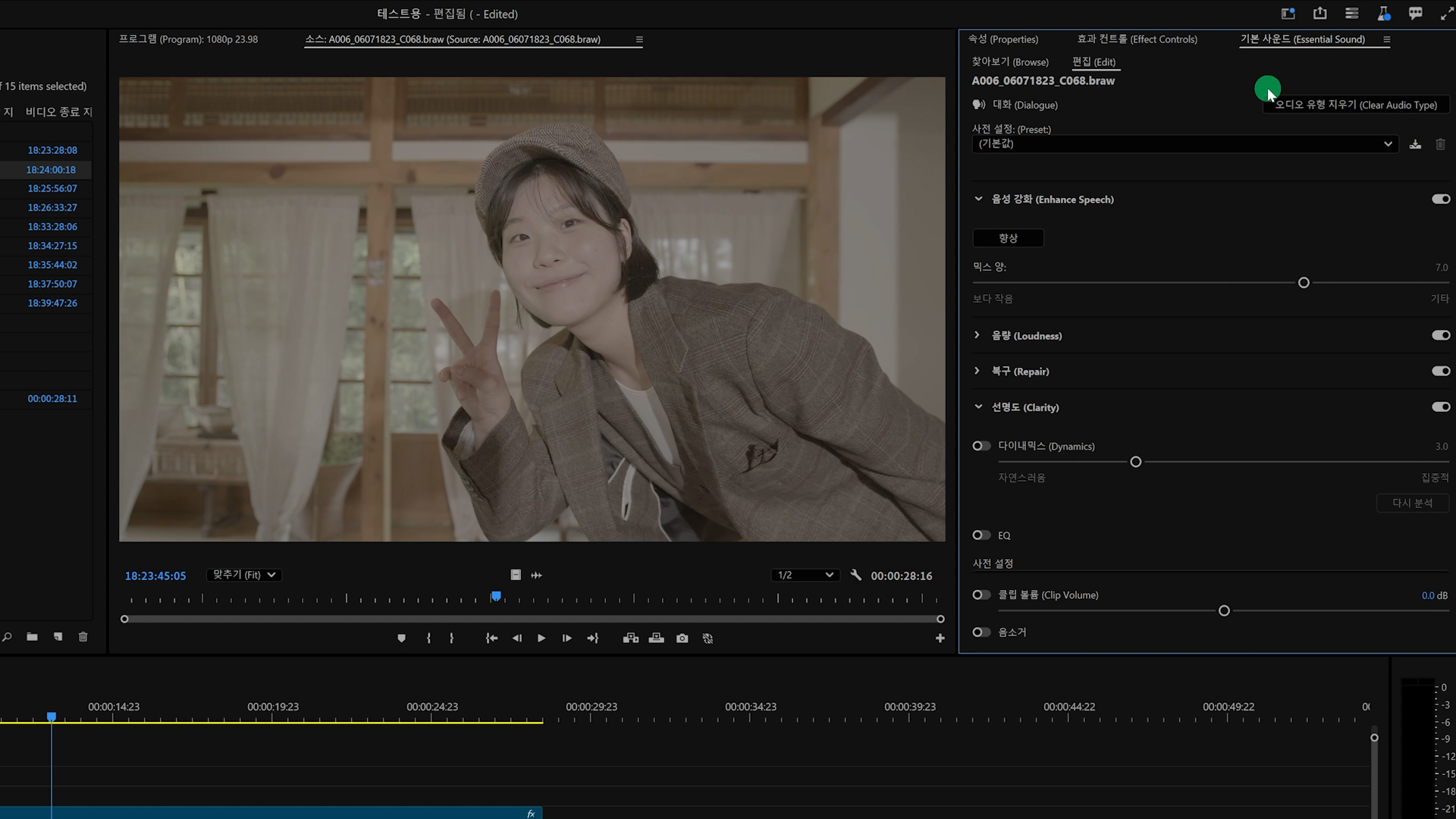Screen dimensions: 1456x819
Task: Click the Insert edit icon
Action: (x=631, y=639)
